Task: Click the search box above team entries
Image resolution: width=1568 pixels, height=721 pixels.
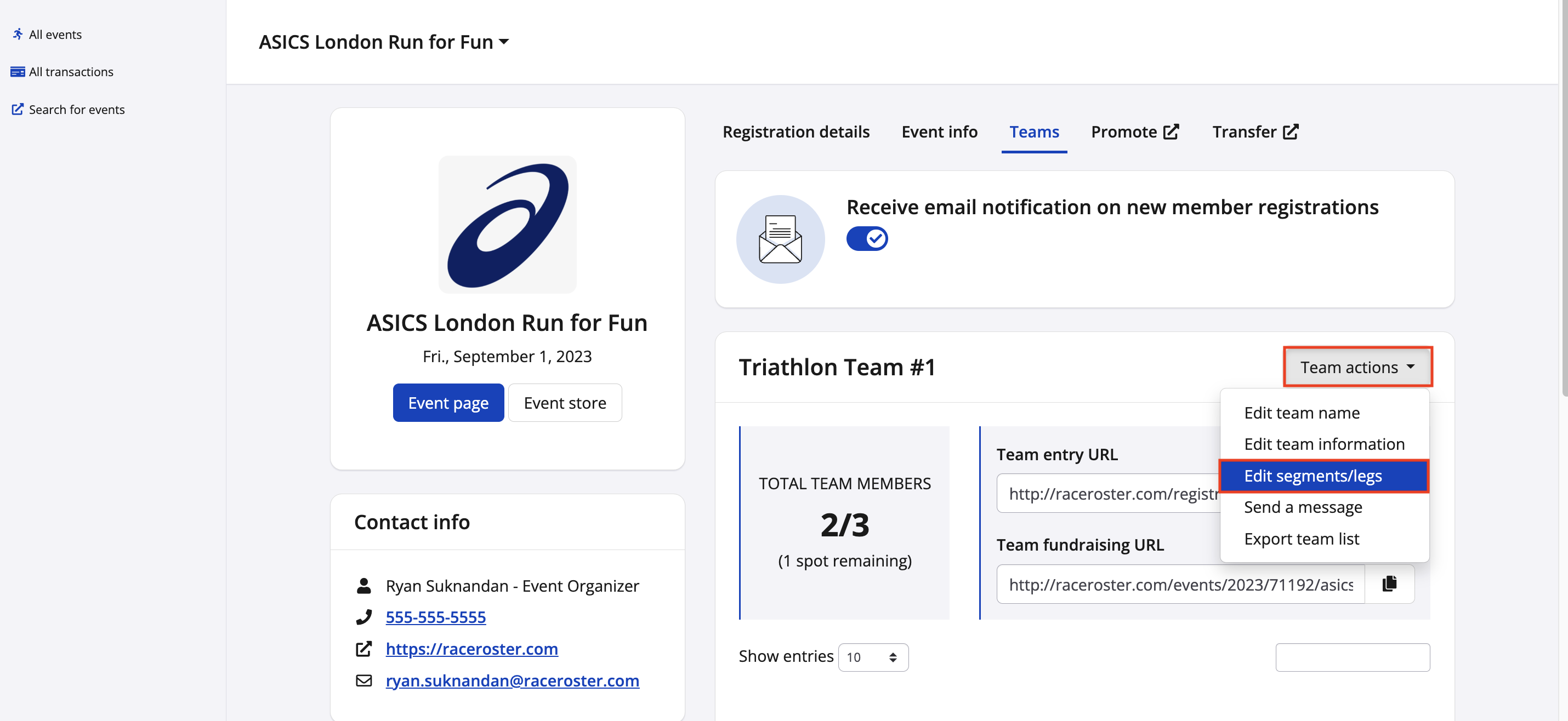Action: tap(1352, 657)
